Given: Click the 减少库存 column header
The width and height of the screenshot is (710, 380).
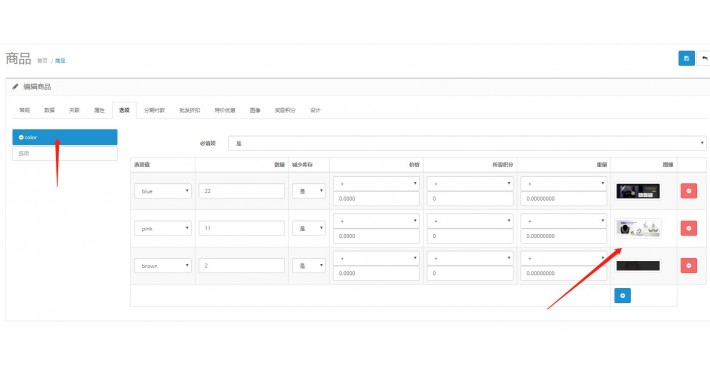Looking at the screenshot, I should pyautogui.click(x=302, y=165).
